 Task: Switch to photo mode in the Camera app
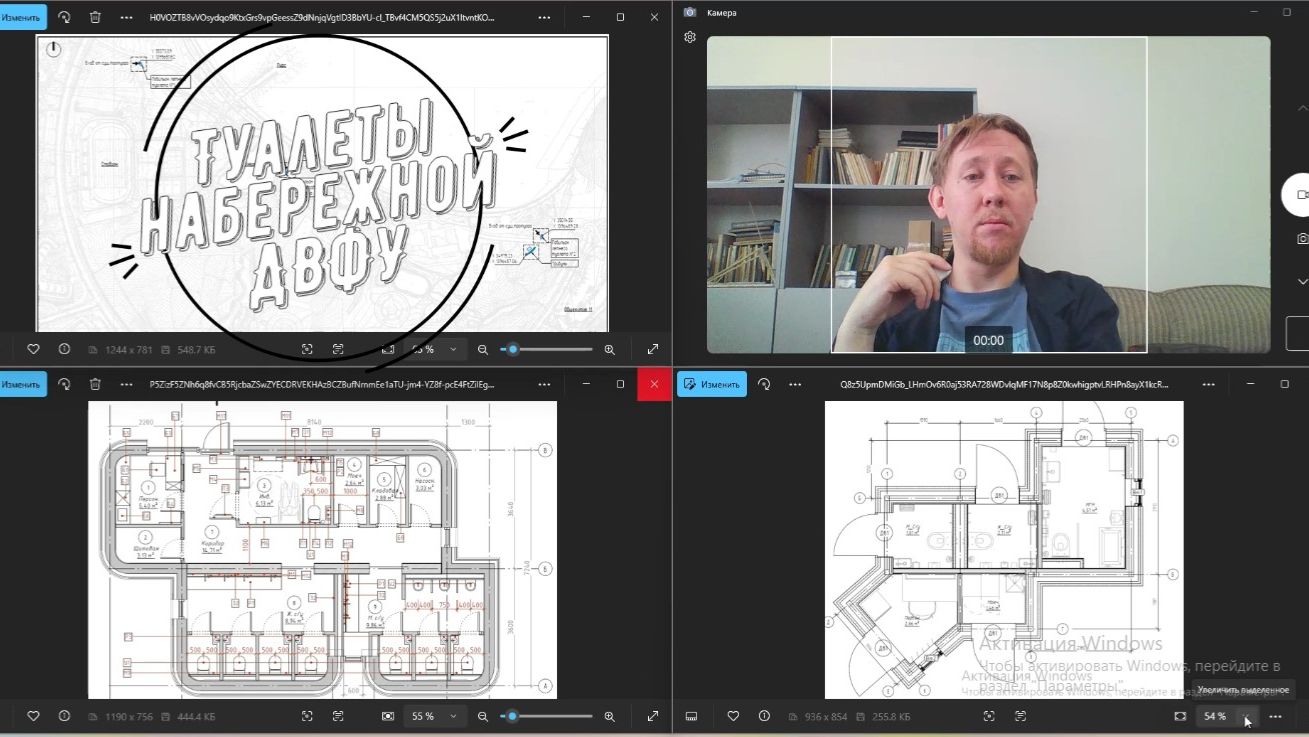click(1302, 239)
